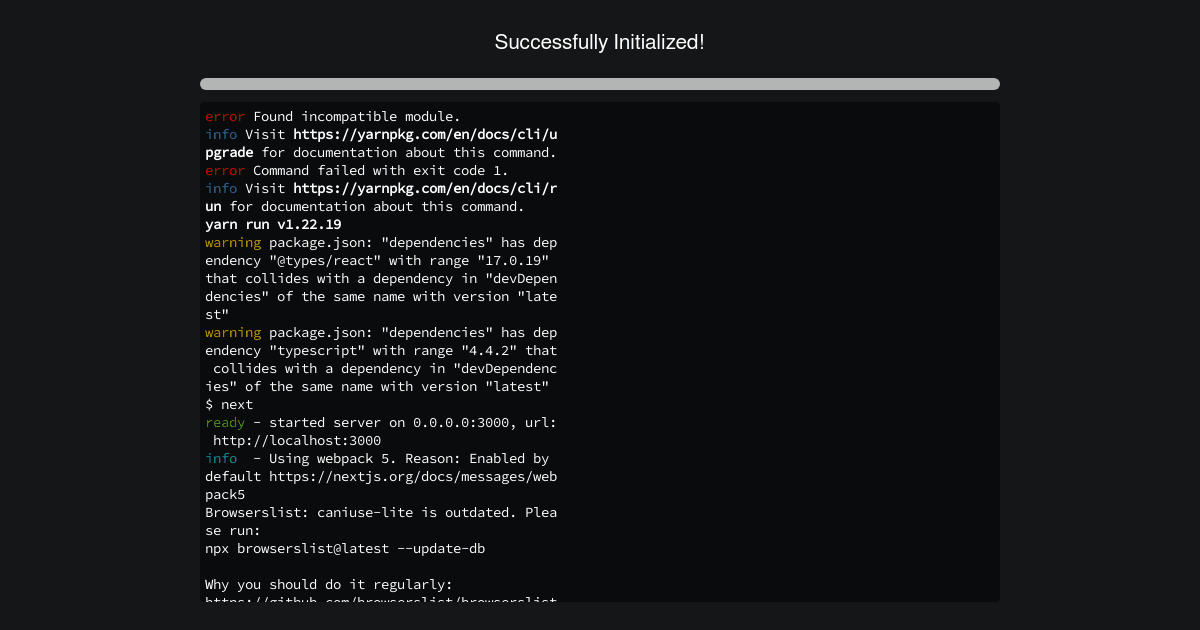1200x630 pixels.
Task: Open the yarnpkg cli/run docs URL
Action: tap(381, 197)
